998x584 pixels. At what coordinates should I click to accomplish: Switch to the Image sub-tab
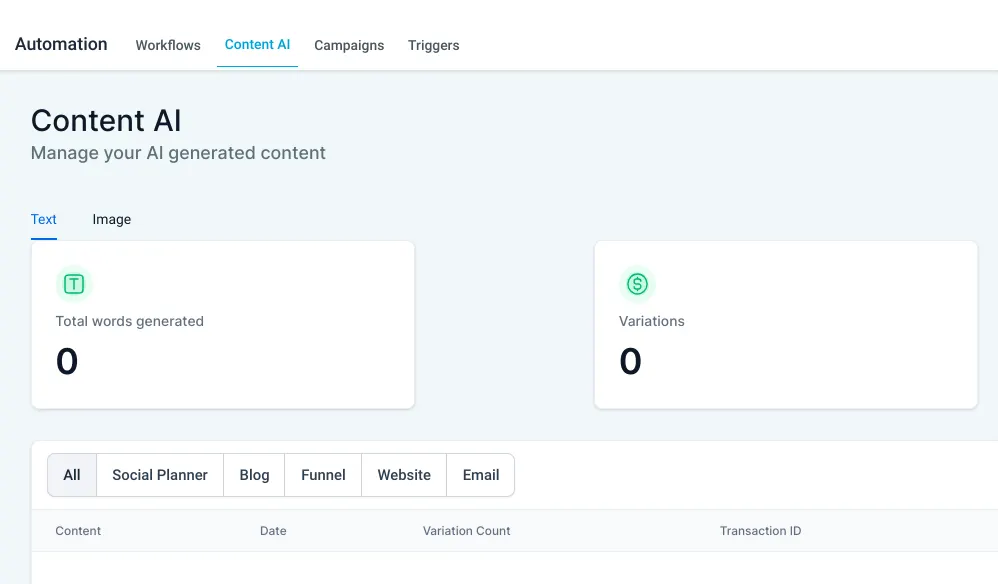click(x=111, y=219)
